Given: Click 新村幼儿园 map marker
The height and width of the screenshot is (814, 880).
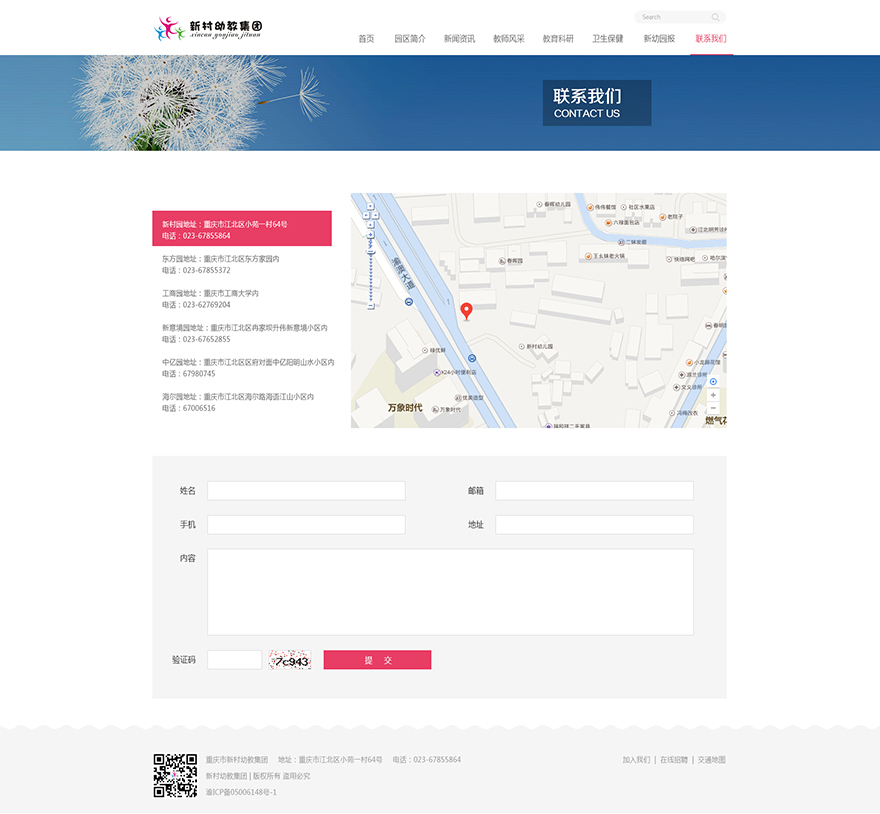Looking at the screenshot, I should pyautogui.click(x=521, y=346).
